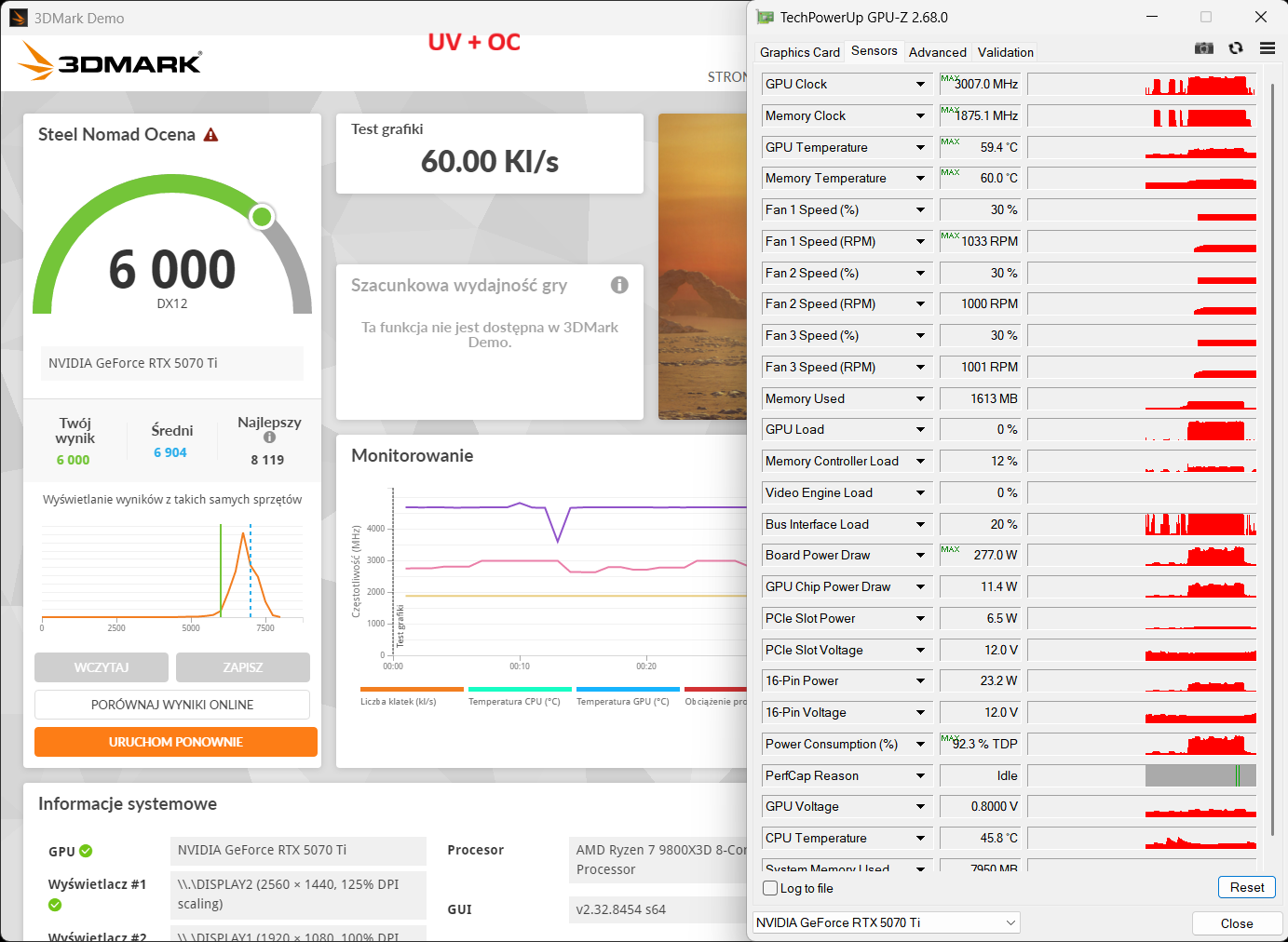Screen dimensions: 1288x942
Task: Click the Reset button in GPU-Z
Action: (x=1247, y=887)
